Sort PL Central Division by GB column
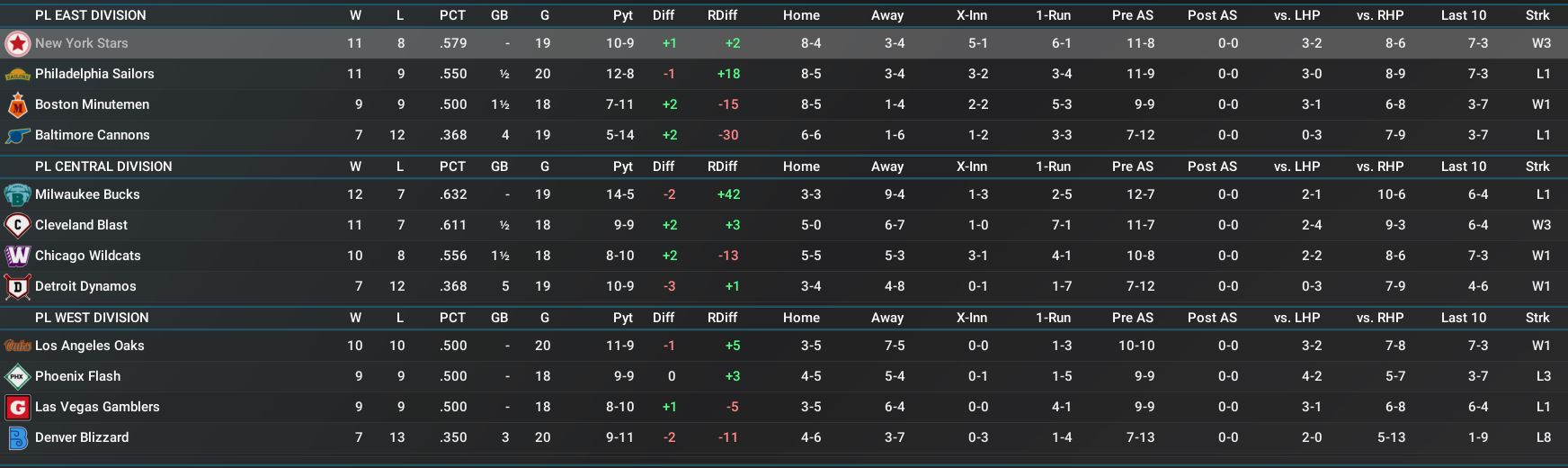This screenshot has width=1568, height=468. click(499, 166)
